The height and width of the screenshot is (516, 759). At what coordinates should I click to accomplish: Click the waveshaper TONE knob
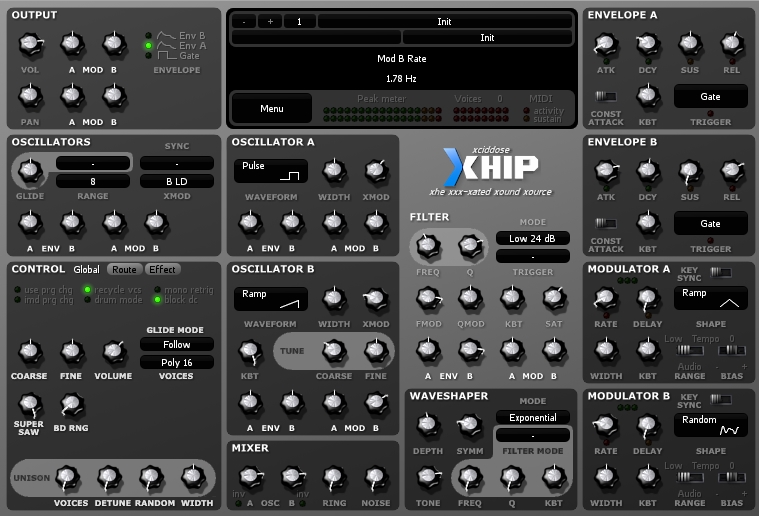428,477
